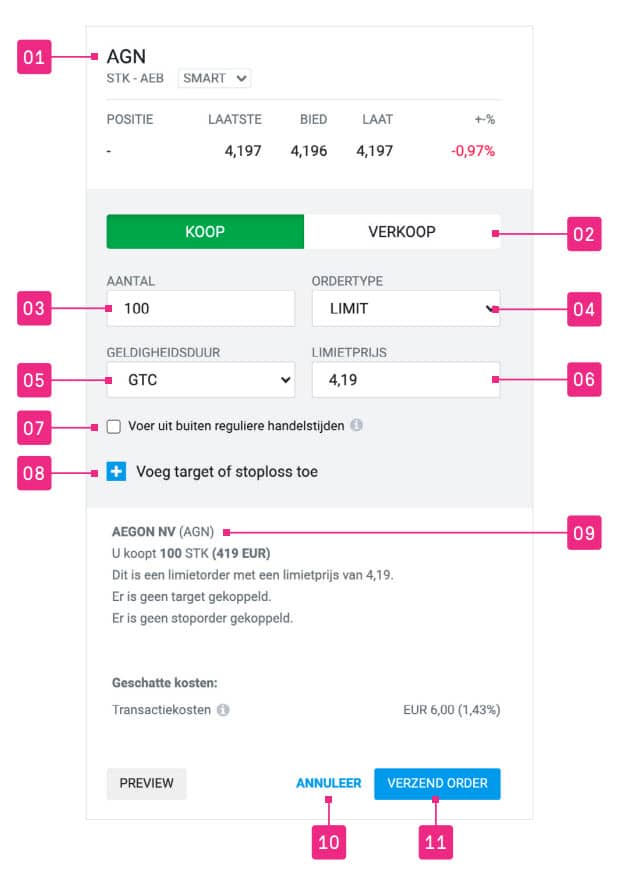This screenshot has width=628, height=886.
Task: Click the blue plus icon for target/stoploss
Action: [x=116, y=471]
